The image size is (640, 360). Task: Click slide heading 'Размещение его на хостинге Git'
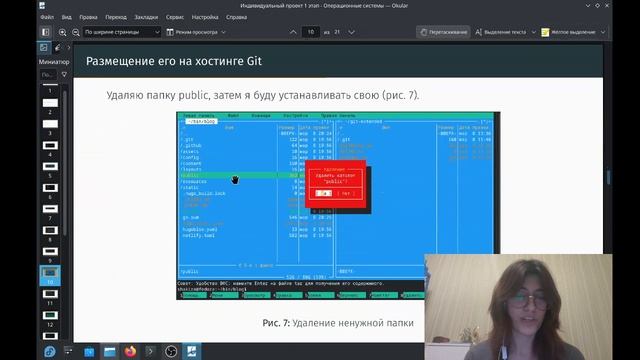[x=174, y=61]
